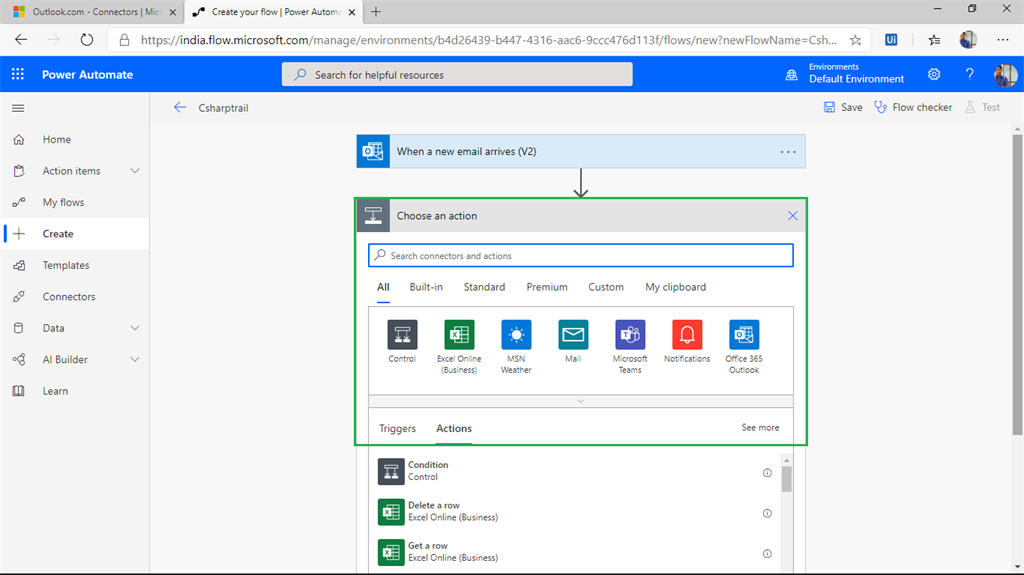Click the Csharptrail flow name
This screenshot has width=1024, height=575.
click(x=223, y=108)
